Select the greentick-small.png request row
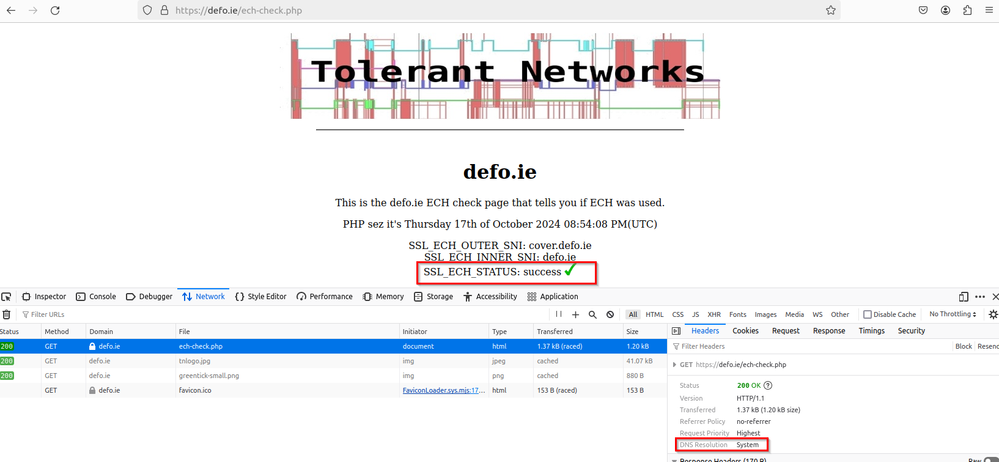999x462 pixels. click(x=333, y=376)
